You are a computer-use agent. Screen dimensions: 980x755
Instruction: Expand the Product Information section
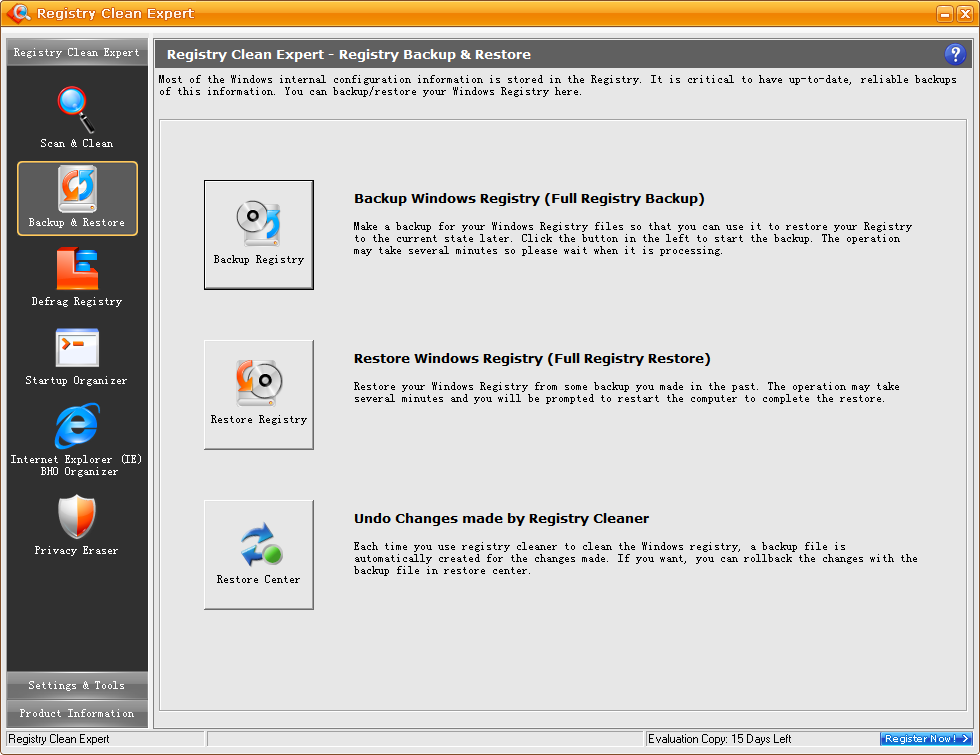tap(77, 713)
